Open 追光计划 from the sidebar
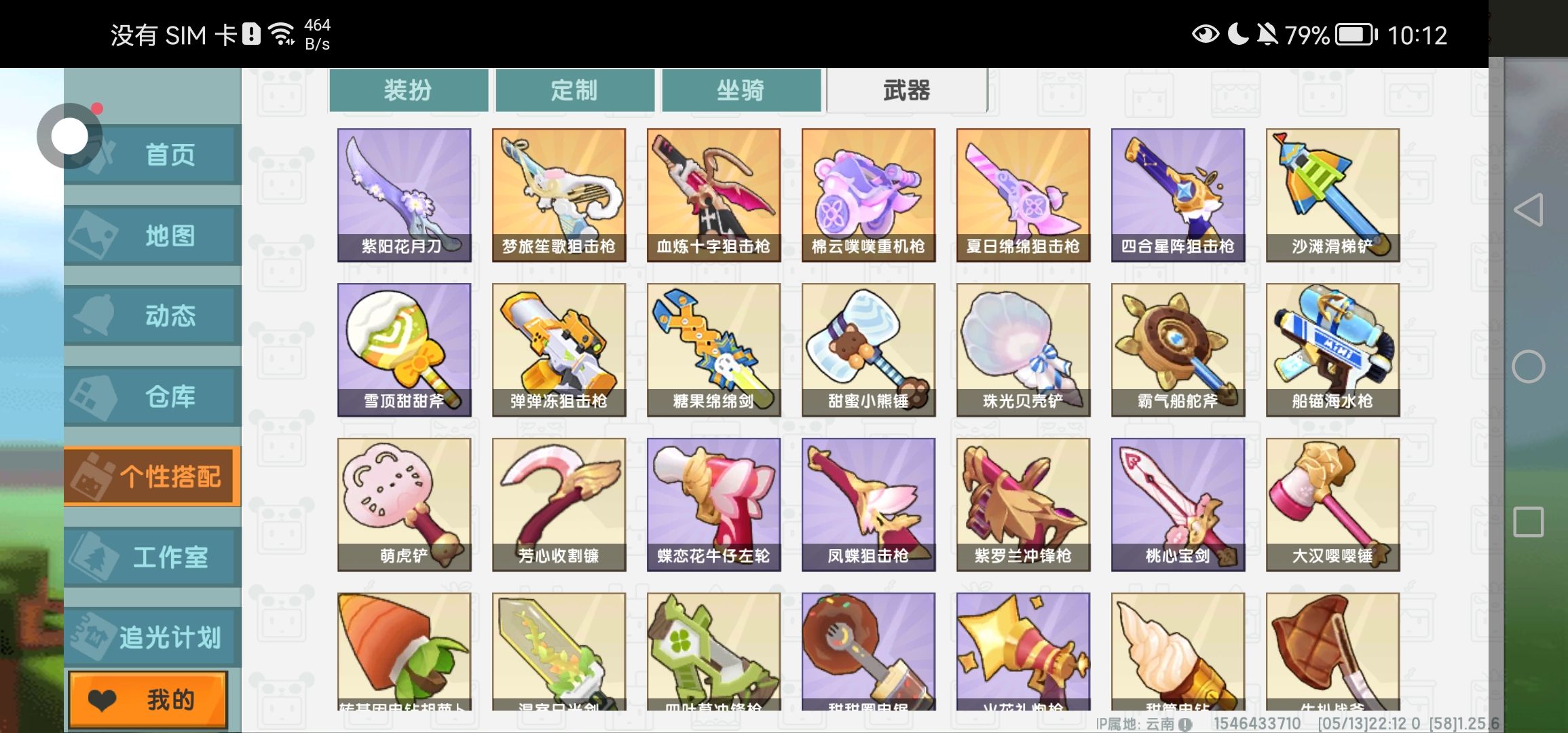1568x733 pixels. pyautogui.click(x=153, y=637)
